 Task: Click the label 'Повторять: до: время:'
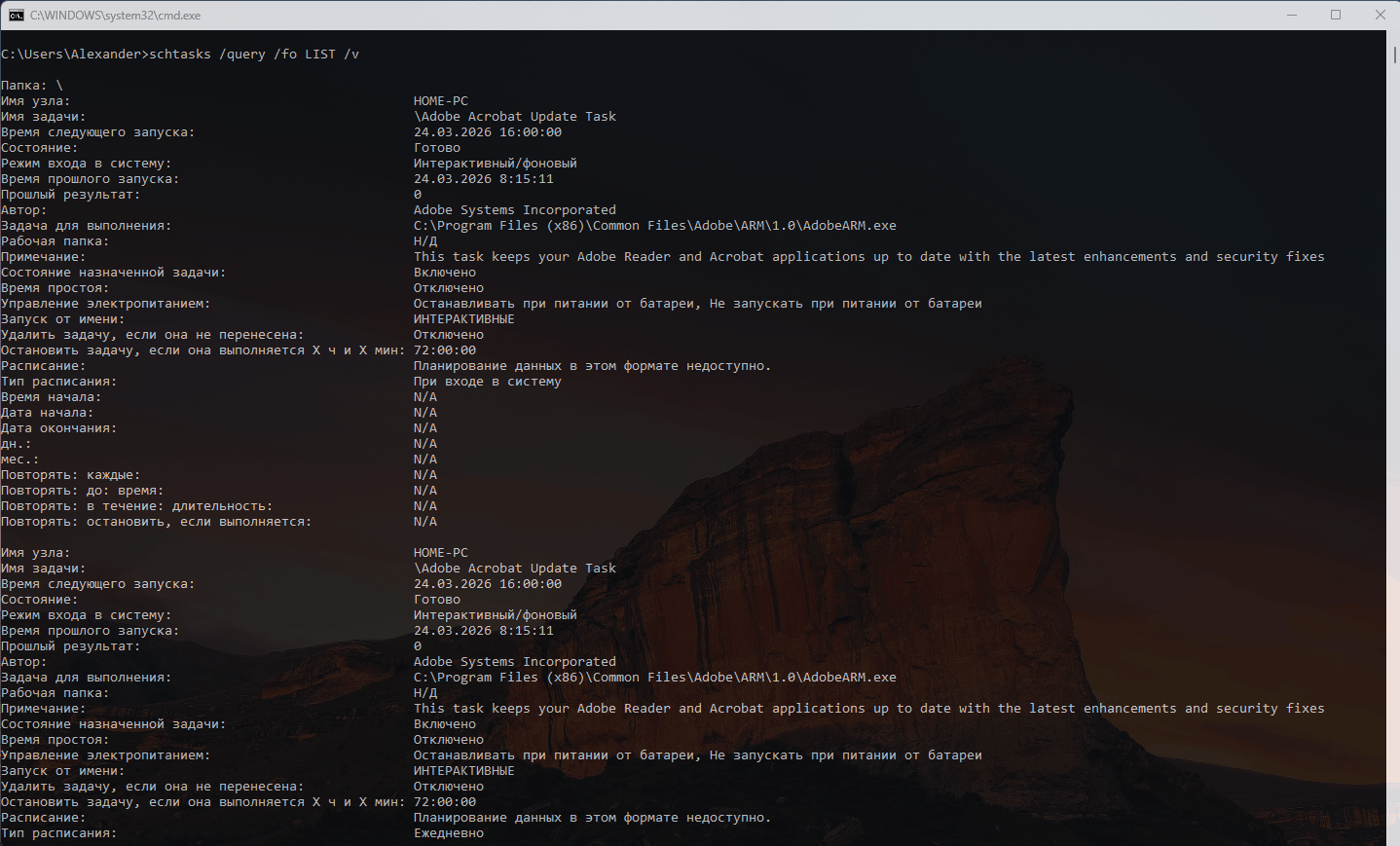[83, 491]
